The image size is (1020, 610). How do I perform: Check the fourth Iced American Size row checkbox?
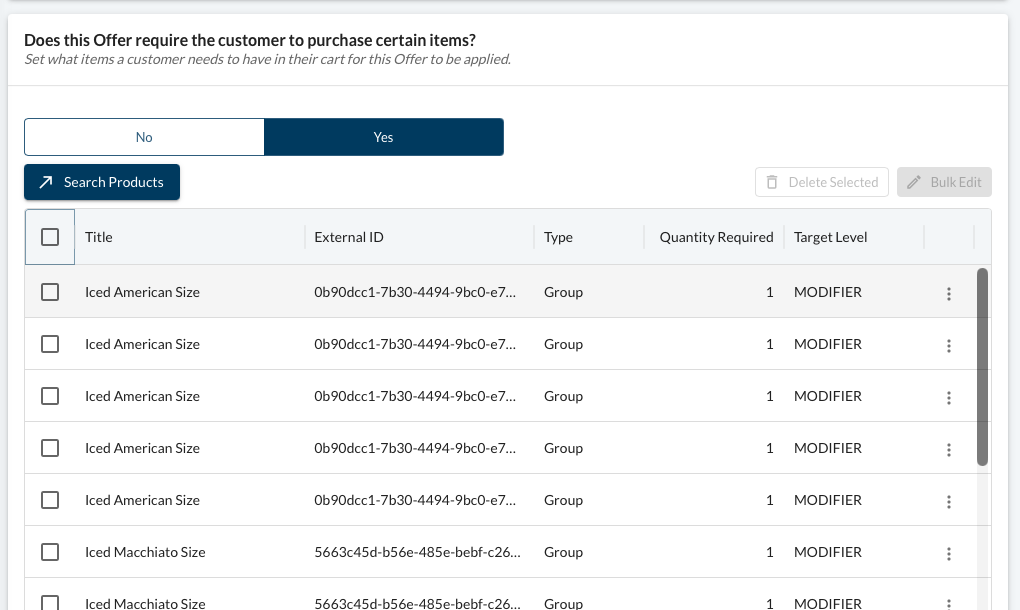click(50, 448)
